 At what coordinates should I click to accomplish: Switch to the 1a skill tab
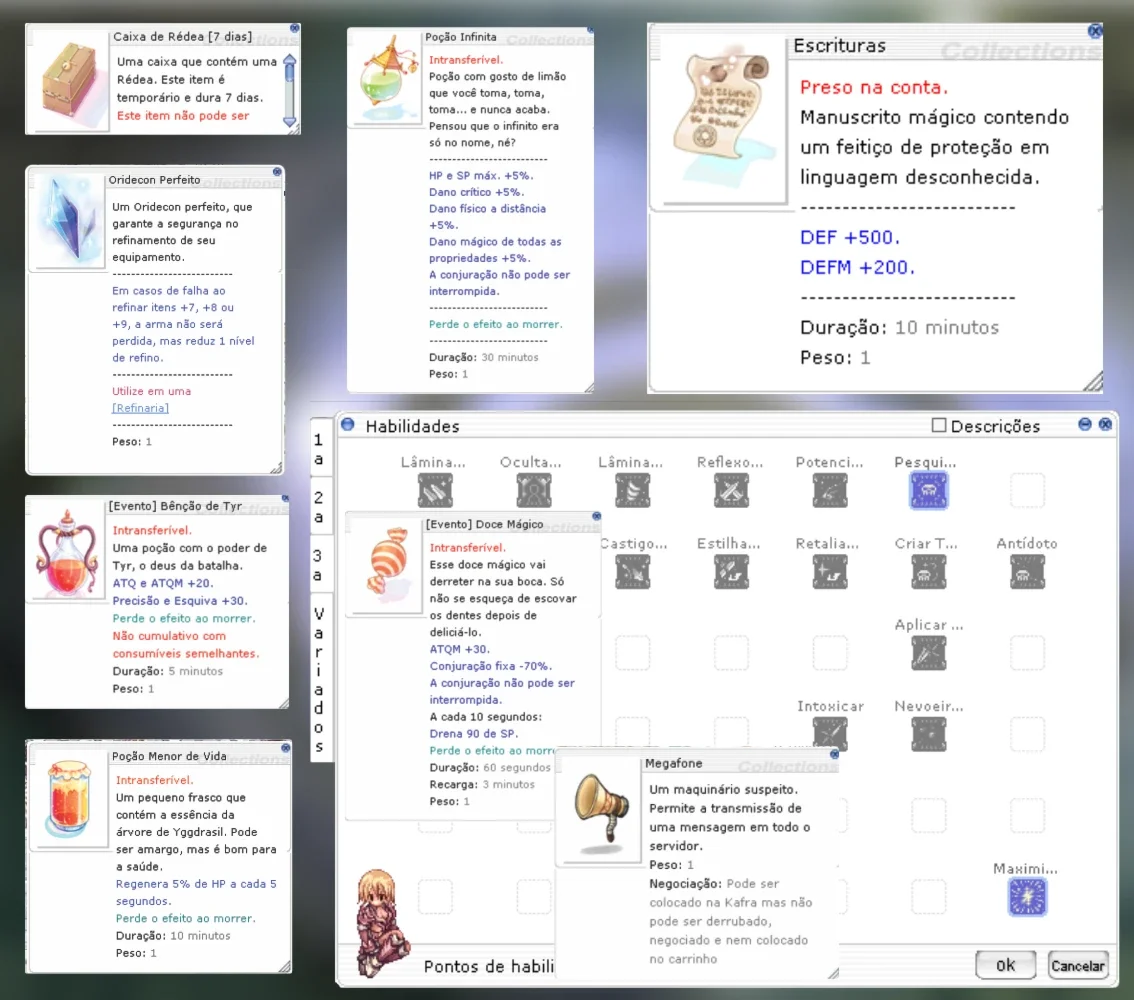click(x=318, y=449)
